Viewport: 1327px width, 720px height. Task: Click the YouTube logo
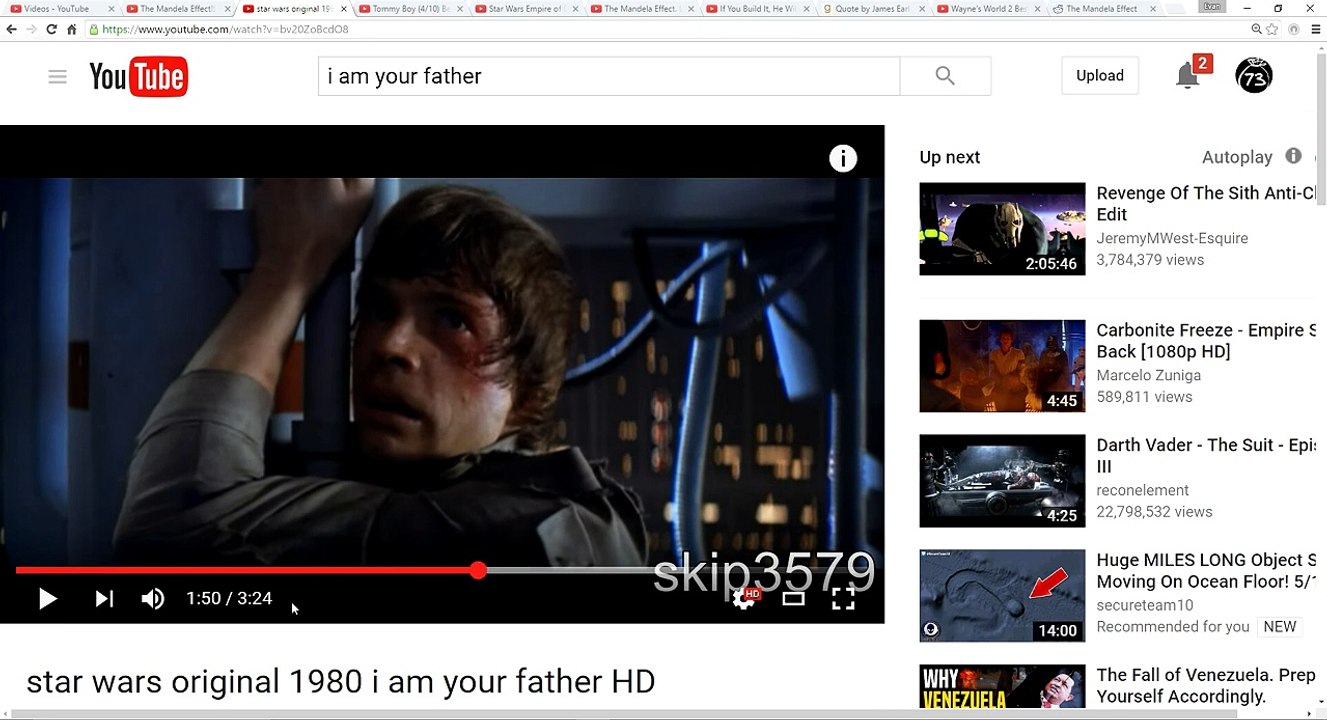(x=138, y=77)
